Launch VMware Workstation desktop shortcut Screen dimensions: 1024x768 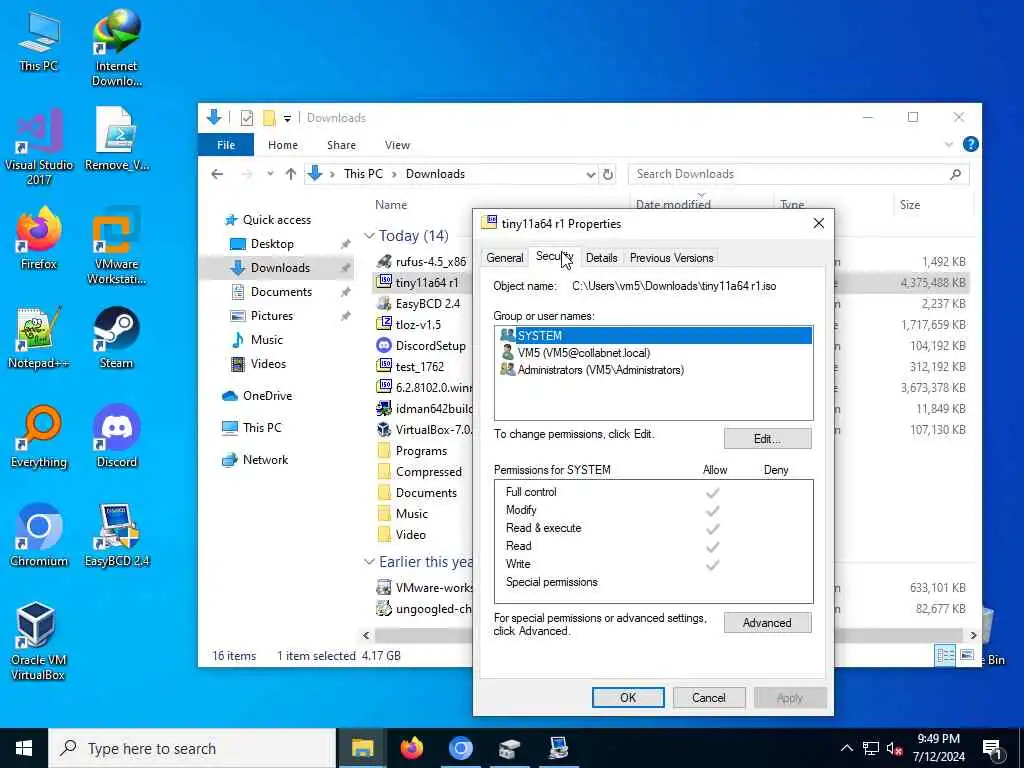(x=117, y=246)
